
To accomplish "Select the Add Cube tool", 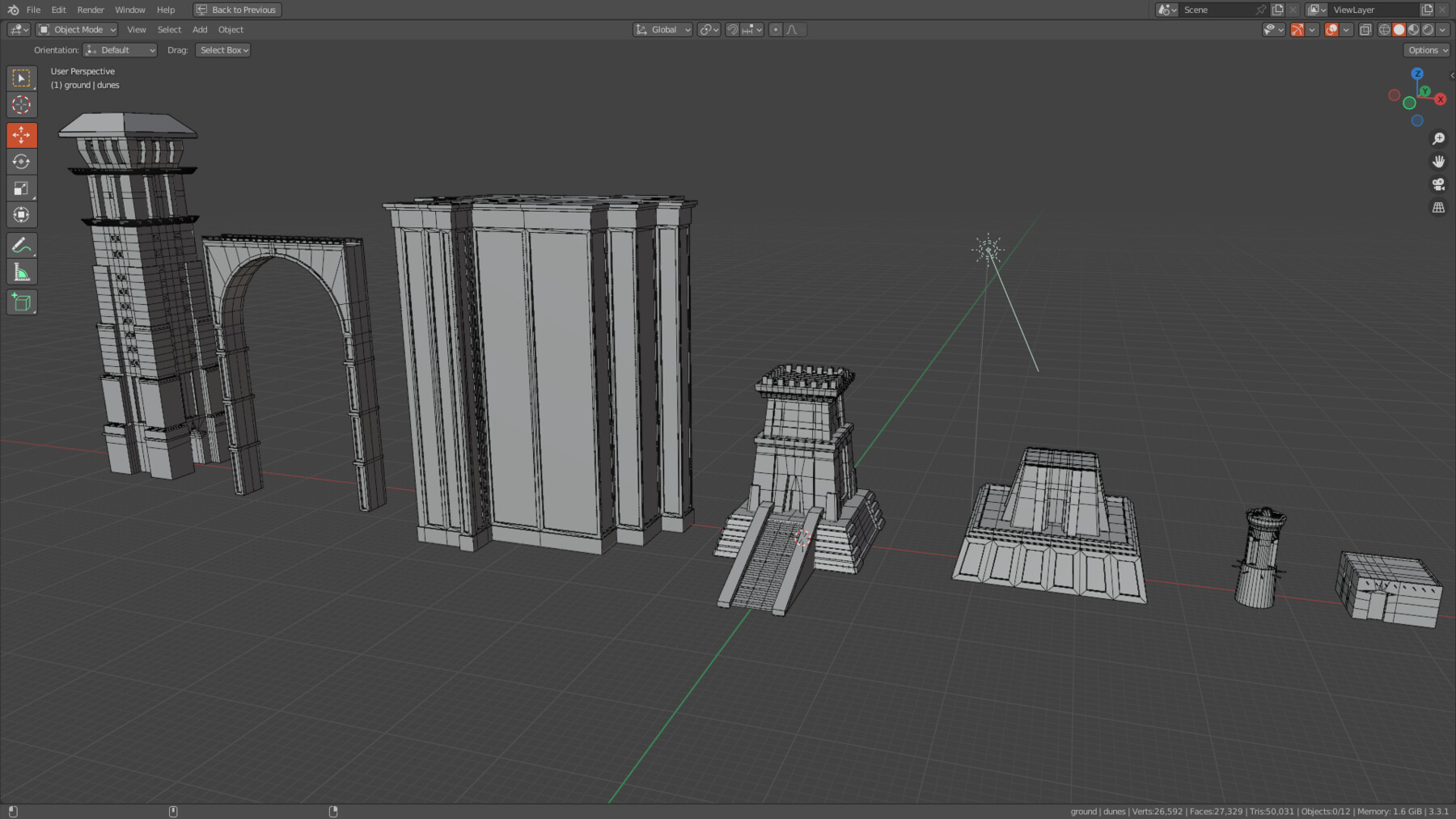I will pos(21,302).
